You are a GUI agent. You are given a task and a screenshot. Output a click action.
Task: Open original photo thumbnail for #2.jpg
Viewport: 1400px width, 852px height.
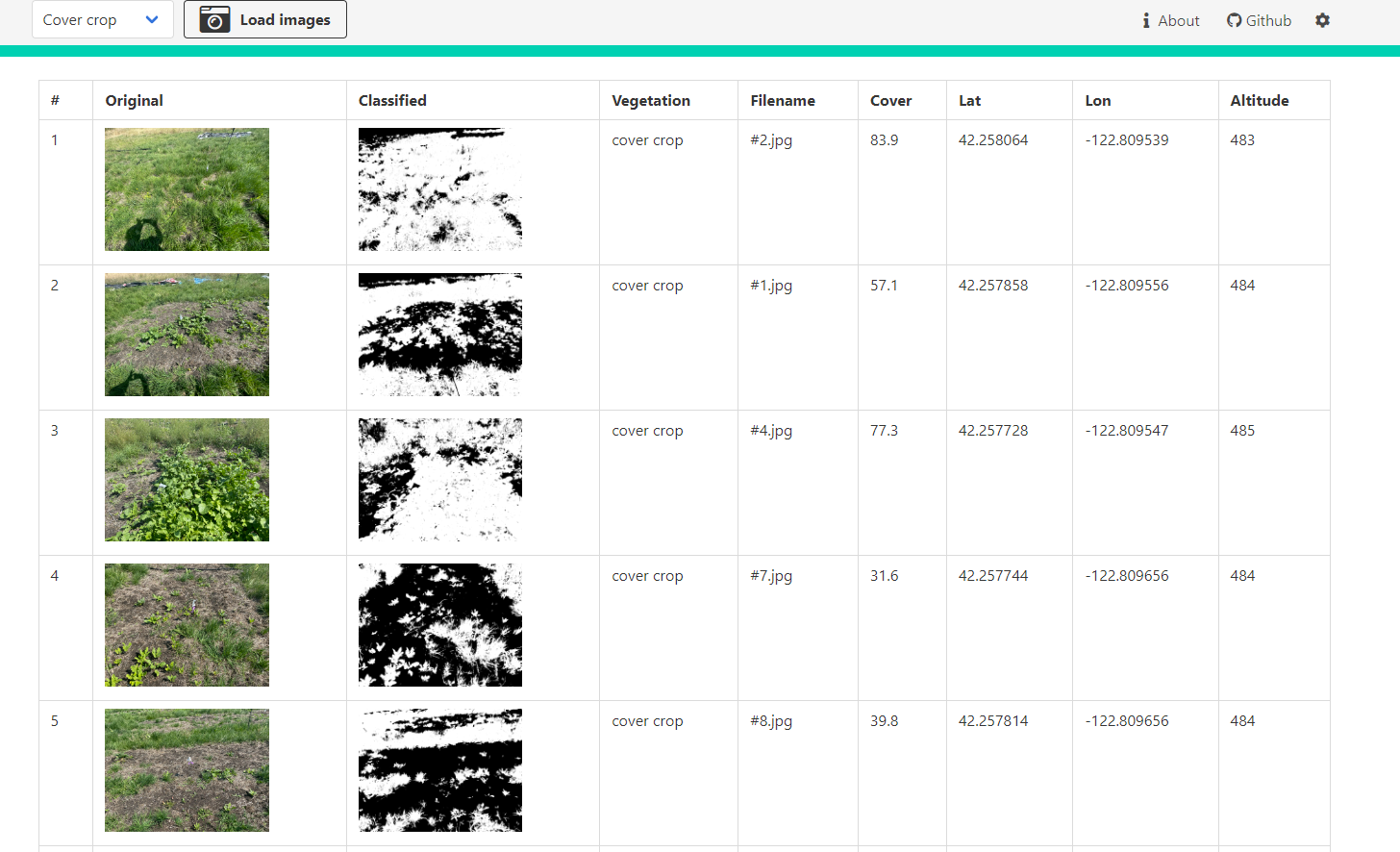[187, 189]
